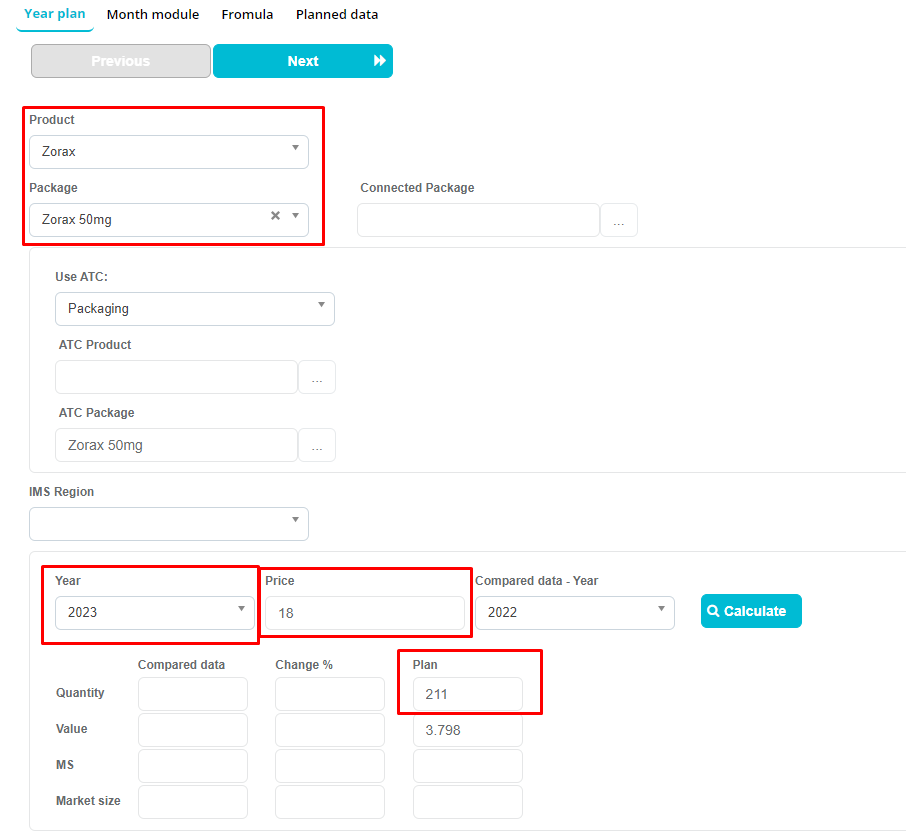The width and height of the screenshot is (906, 837).
Task: Click the magnifier Calculate button
Action: [x=751, y=611]
